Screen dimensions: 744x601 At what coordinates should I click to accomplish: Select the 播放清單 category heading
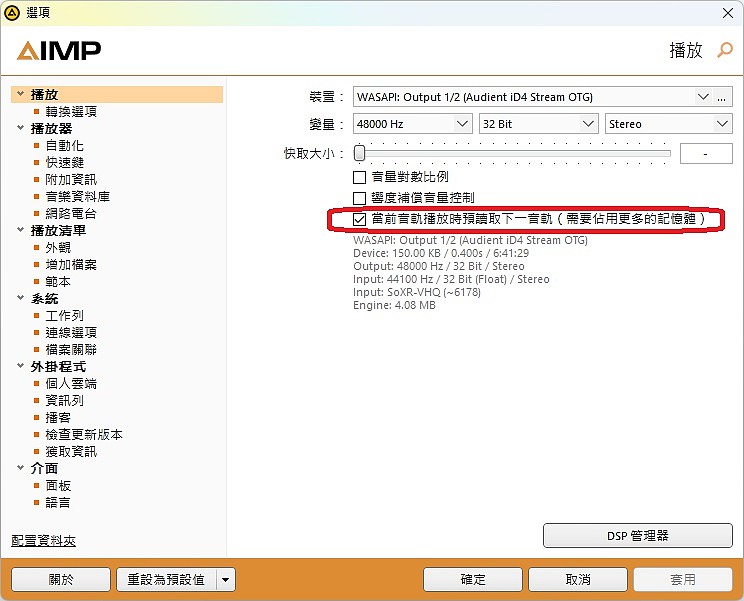pos(58,231)
